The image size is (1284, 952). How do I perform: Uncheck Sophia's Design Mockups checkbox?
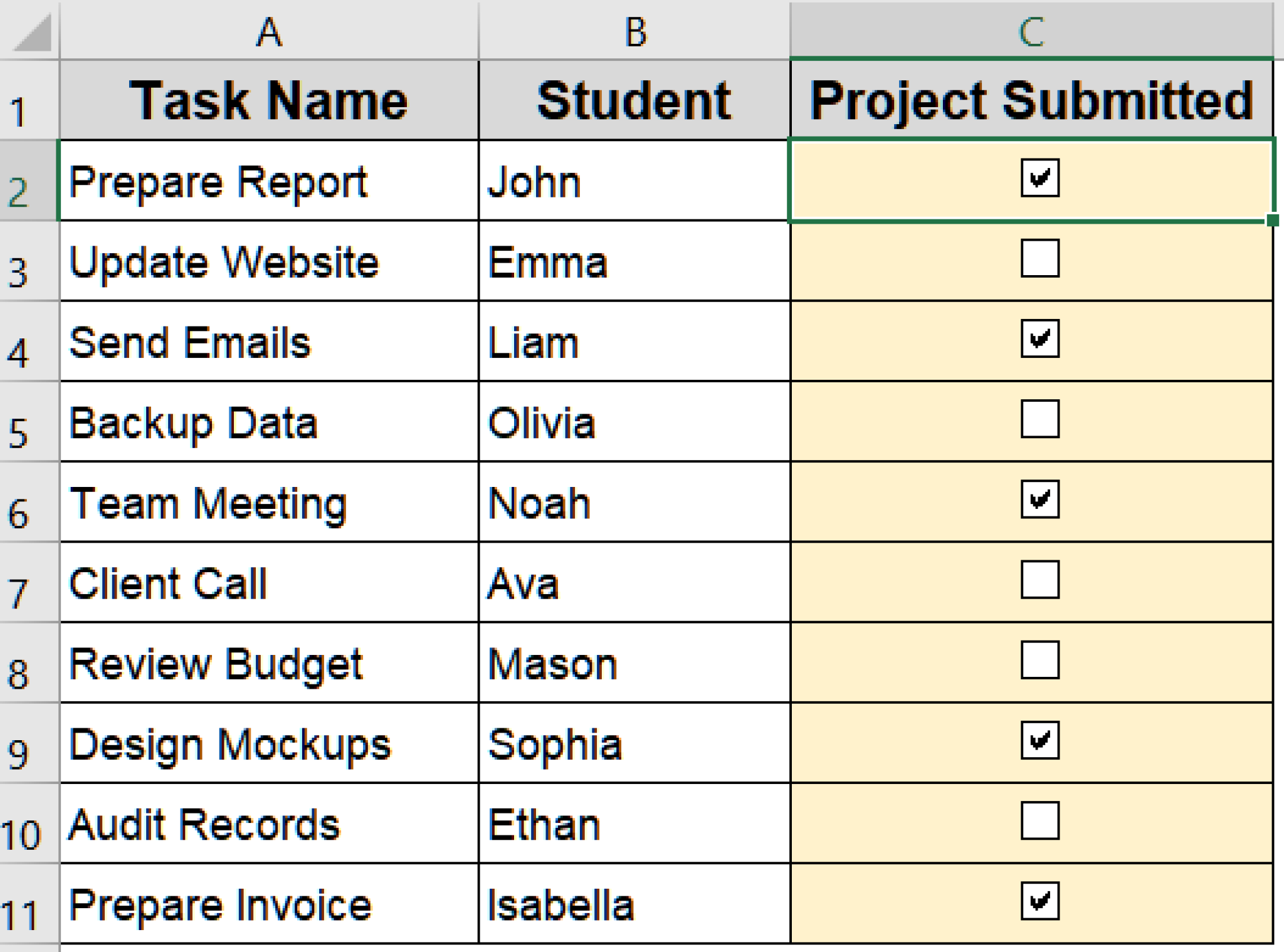tap(1039, 740)
